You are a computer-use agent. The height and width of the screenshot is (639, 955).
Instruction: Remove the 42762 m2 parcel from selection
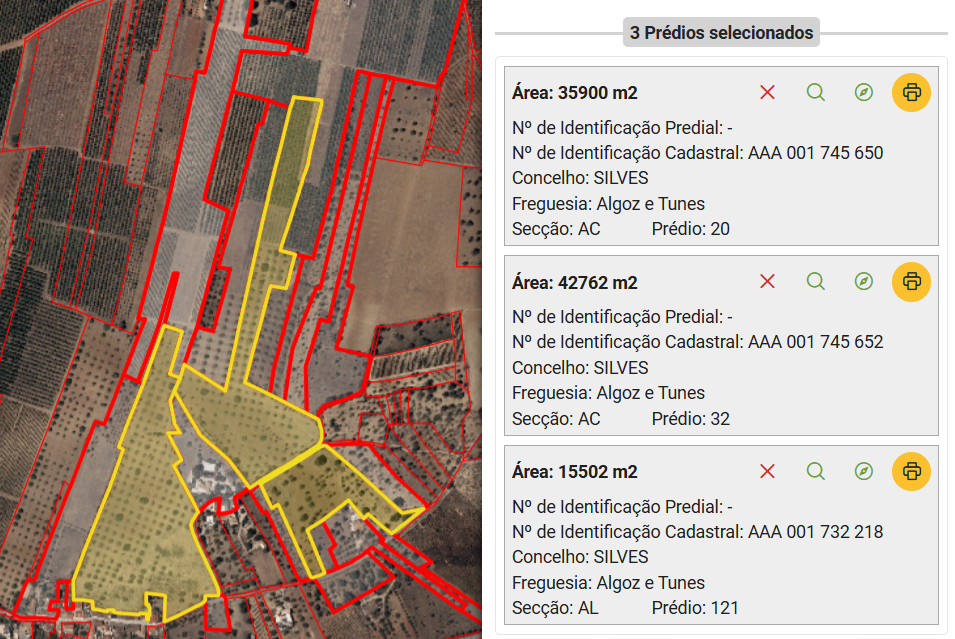click(x=767, y=281)
